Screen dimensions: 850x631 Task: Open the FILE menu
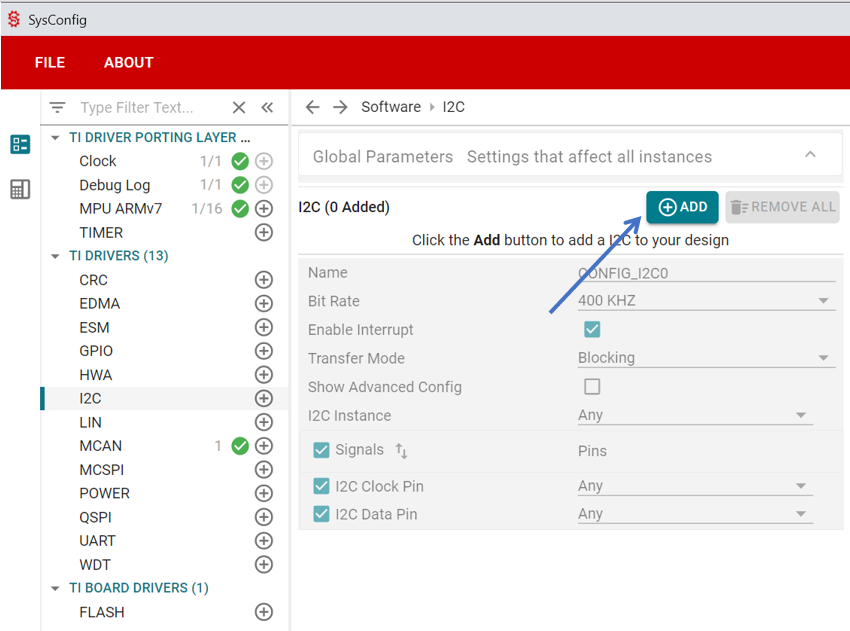point(50,62)
